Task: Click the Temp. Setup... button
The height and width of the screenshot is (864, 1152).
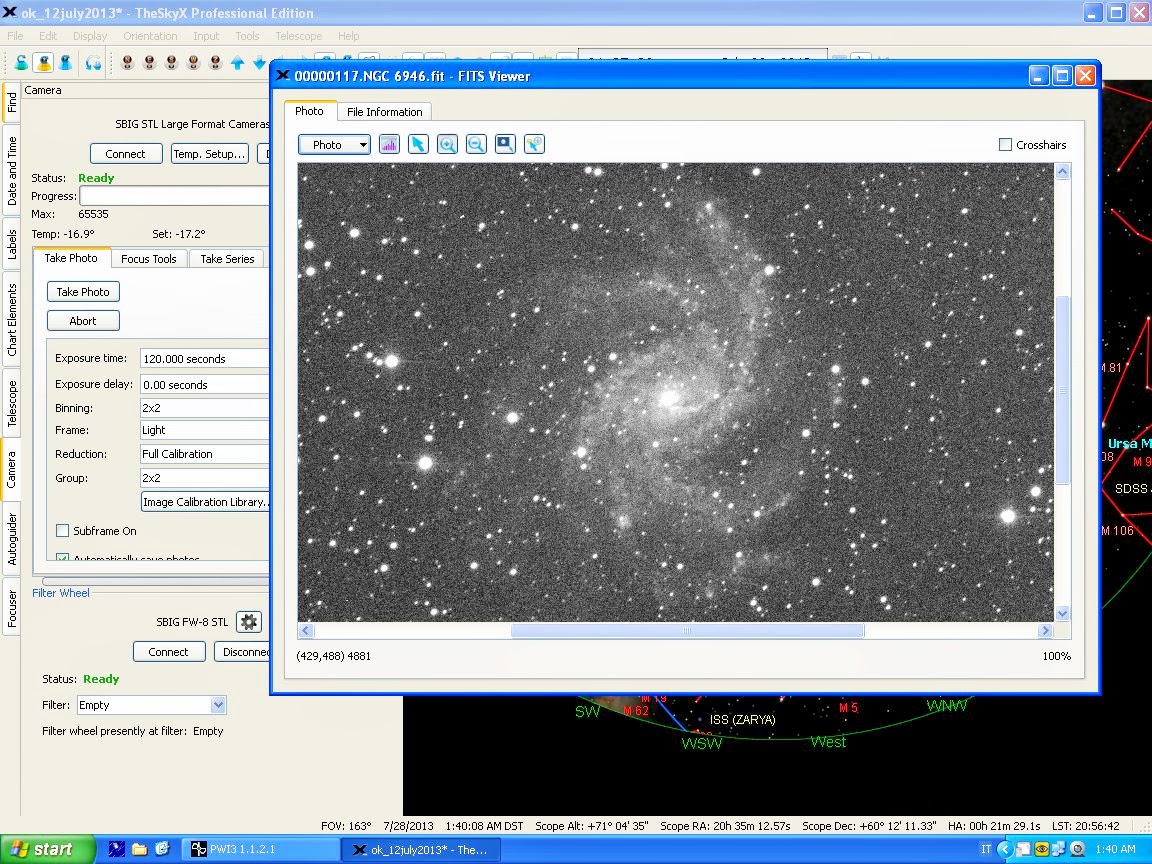Action: click(x=210, y=154)
